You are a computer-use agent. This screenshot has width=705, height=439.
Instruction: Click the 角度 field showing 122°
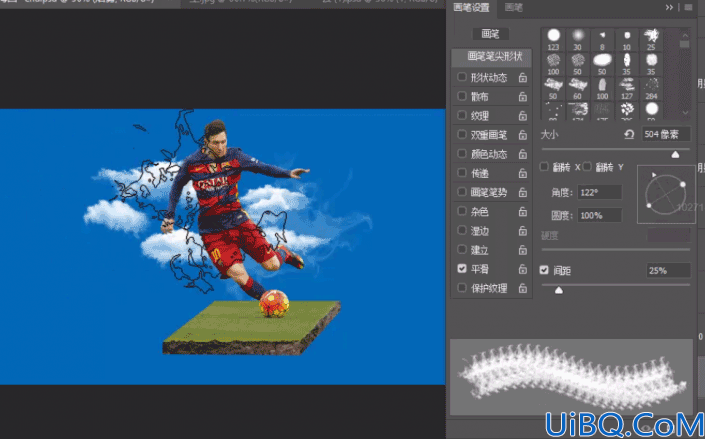pyautogui.click(x=599, y=193)
